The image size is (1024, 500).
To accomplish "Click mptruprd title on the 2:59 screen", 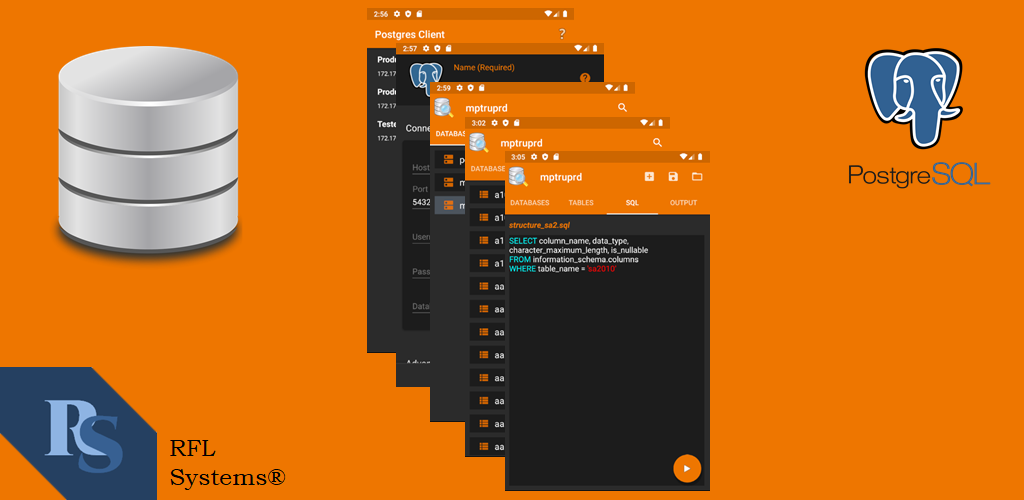I will pos(487,108).
